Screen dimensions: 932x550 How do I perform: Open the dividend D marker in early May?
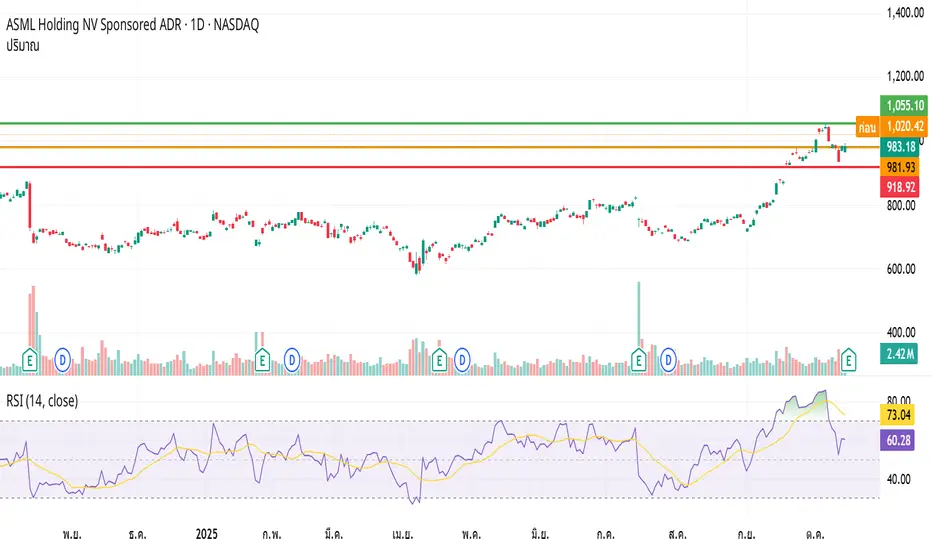pyautogui.click(x=462, y=360)
